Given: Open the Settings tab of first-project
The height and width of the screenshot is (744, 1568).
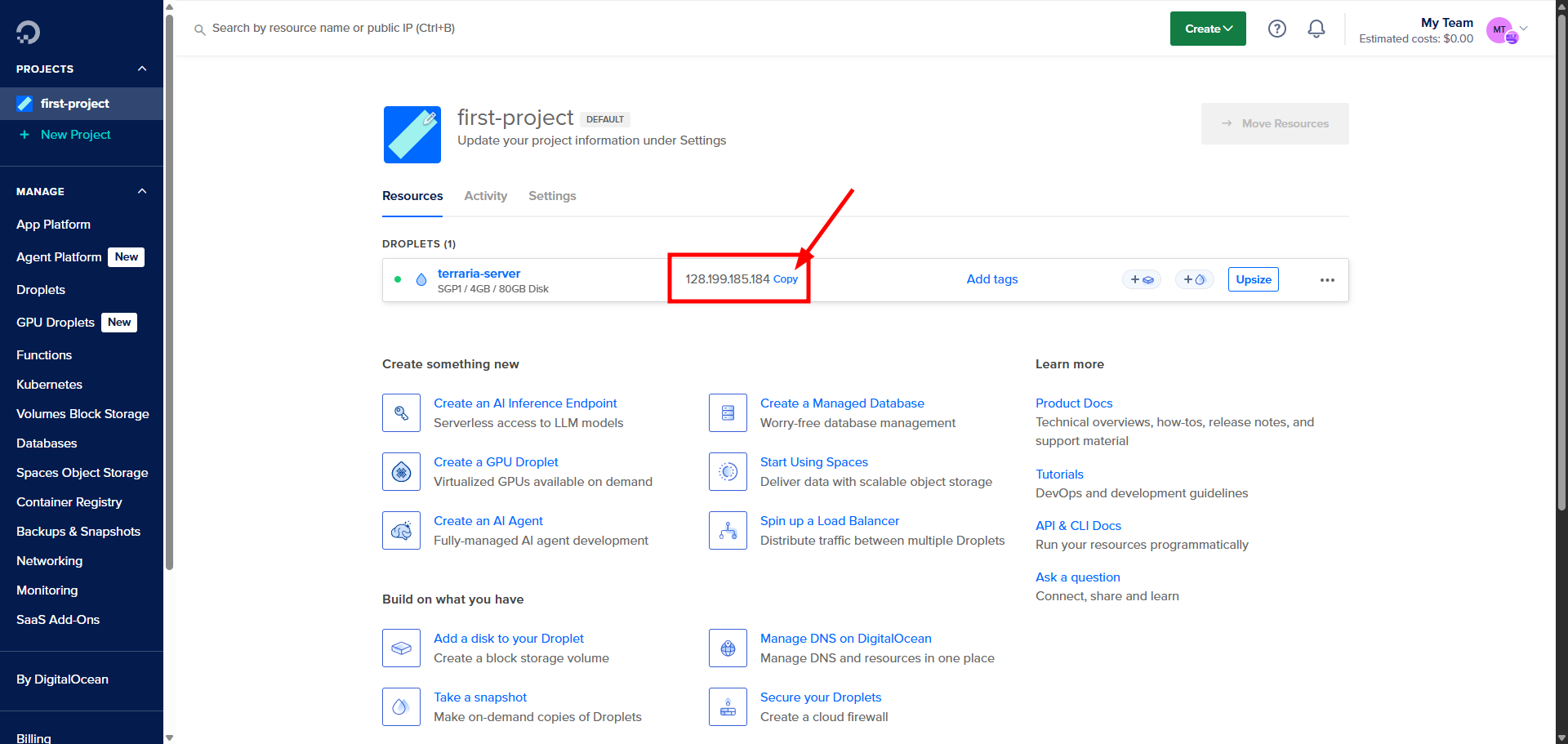Looking at the screenshot, I should pos(552,196).
